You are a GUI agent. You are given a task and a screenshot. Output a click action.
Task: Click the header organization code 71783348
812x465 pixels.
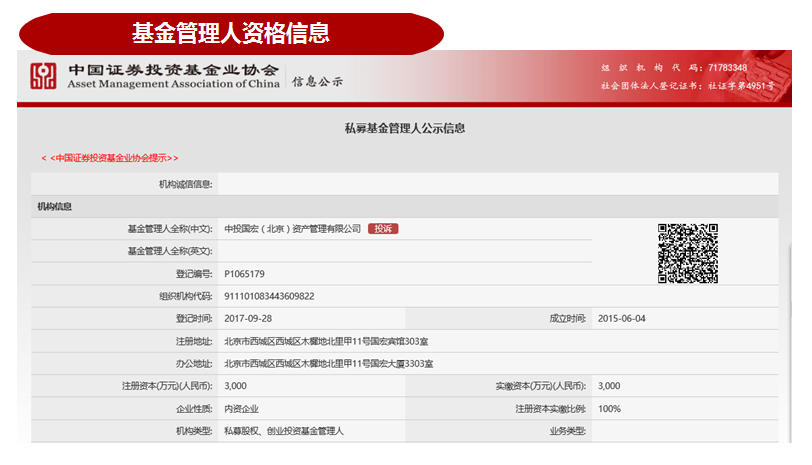728,68
